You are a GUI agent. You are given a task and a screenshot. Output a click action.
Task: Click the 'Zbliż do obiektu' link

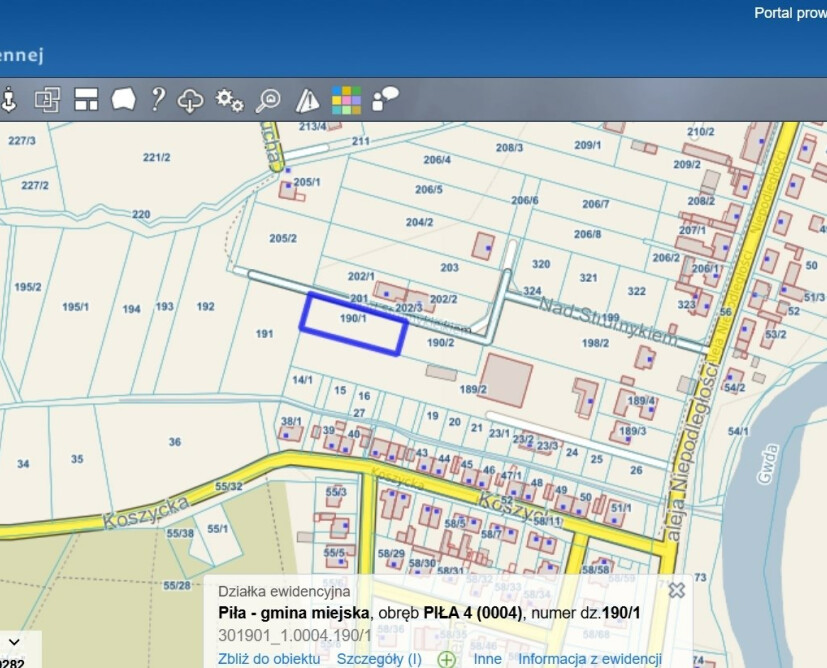[x=269, y=659]
